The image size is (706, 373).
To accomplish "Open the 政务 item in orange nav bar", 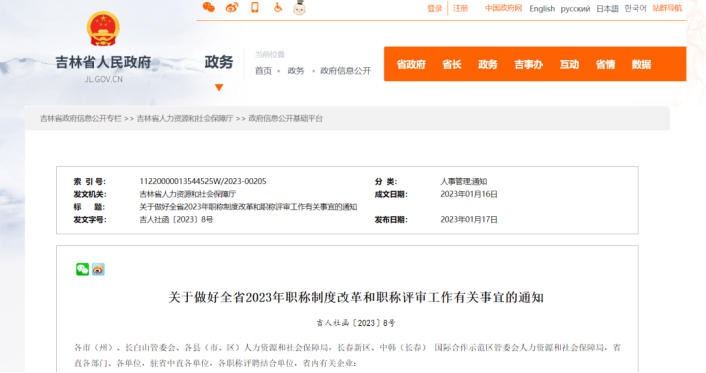I will 488,64.
